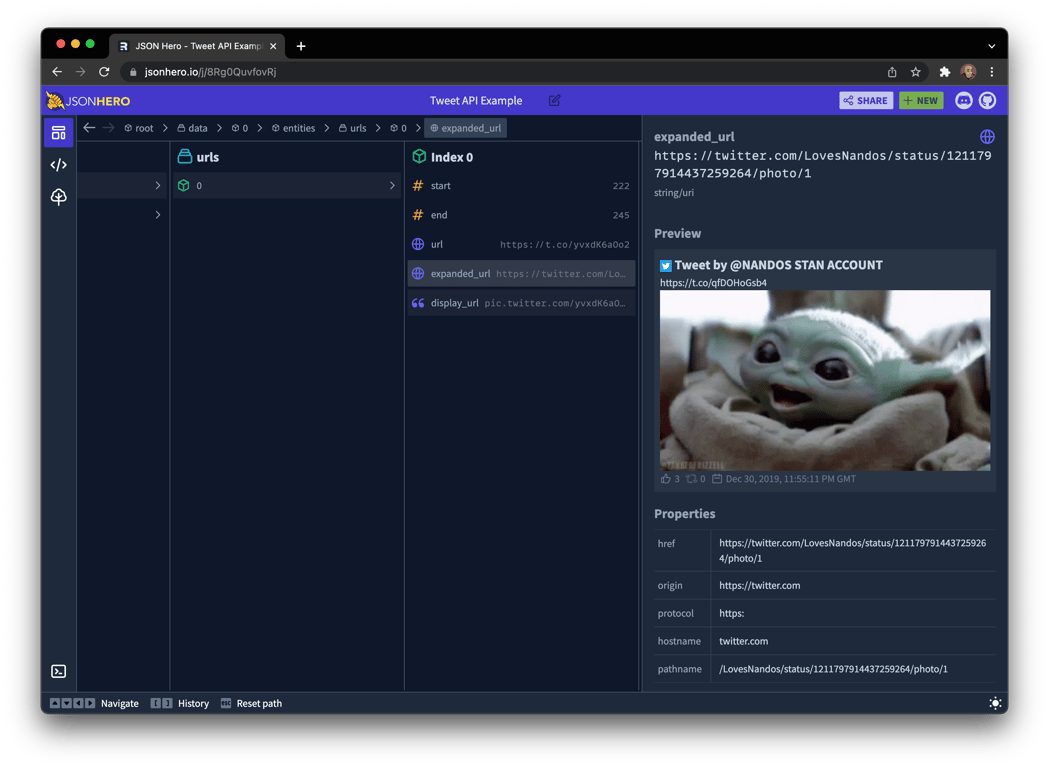Click the SHARE button

click(866, 100)
